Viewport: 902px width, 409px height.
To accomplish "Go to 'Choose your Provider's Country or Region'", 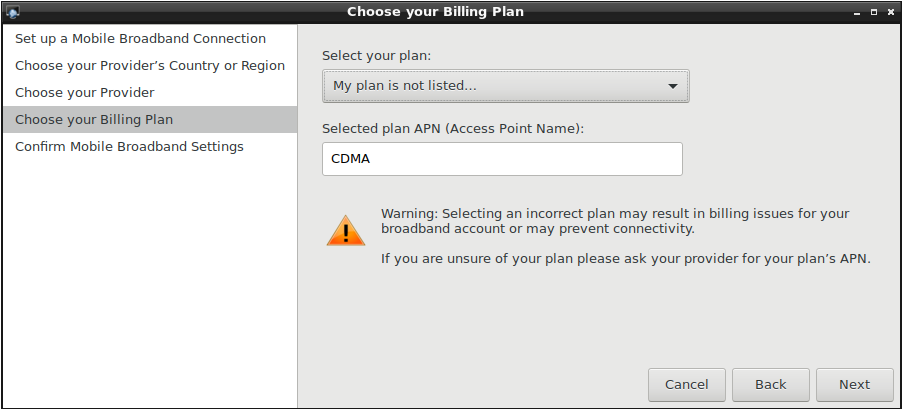I will pyautogui.click(x=150, y=66).
